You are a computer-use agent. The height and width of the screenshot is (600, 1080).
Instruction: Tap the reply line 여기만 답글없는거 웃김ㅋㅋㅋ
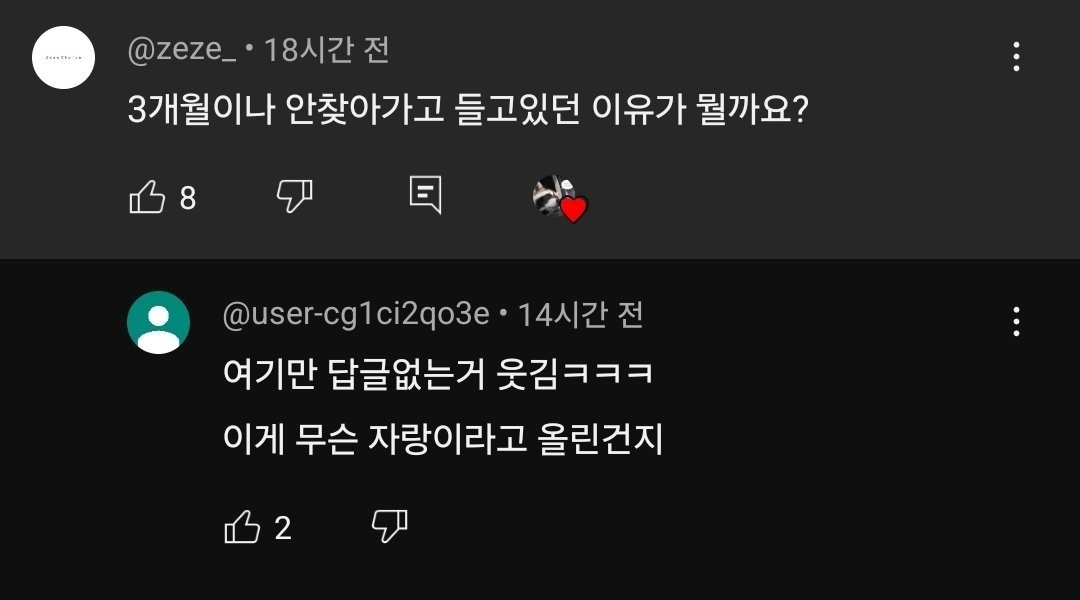[438, 376]
